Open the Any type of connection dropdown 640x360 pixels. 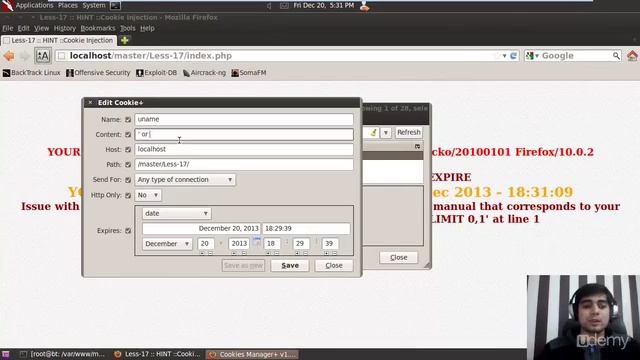point(185,180)
